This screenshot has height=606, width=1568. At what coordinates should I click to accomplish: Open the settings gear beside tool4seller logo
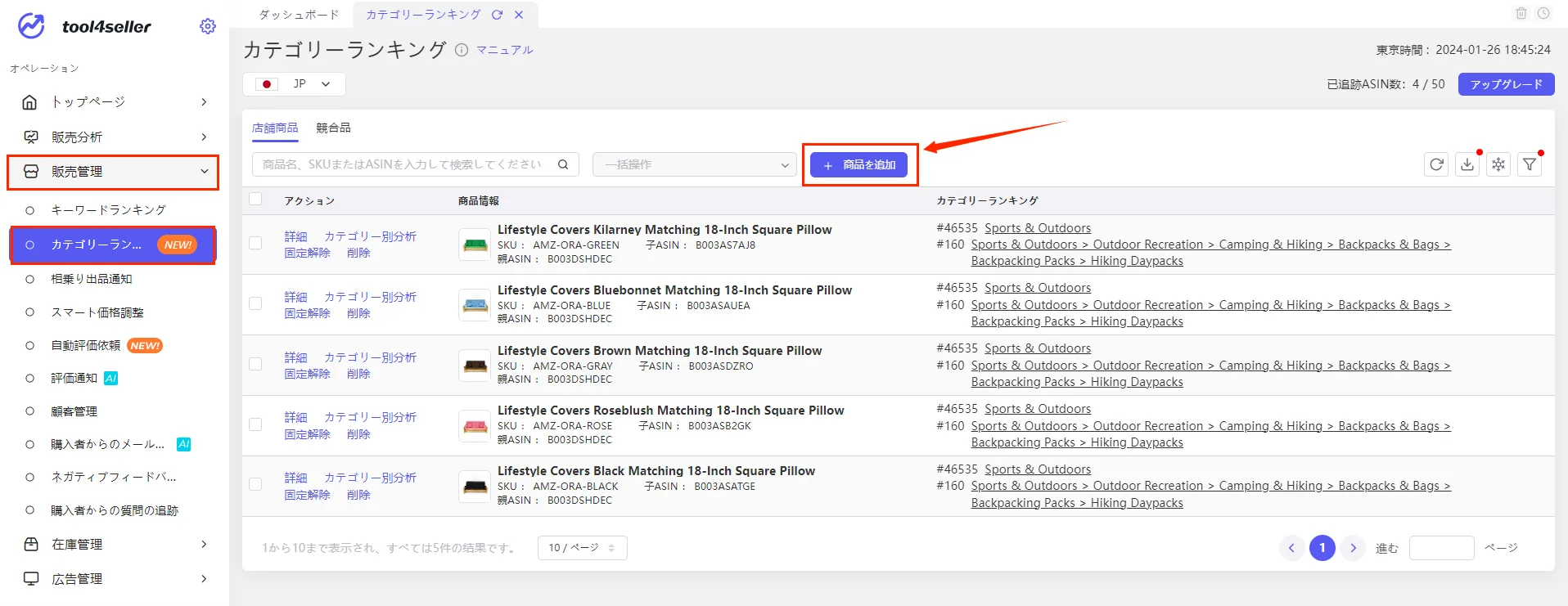click(208, 26)
